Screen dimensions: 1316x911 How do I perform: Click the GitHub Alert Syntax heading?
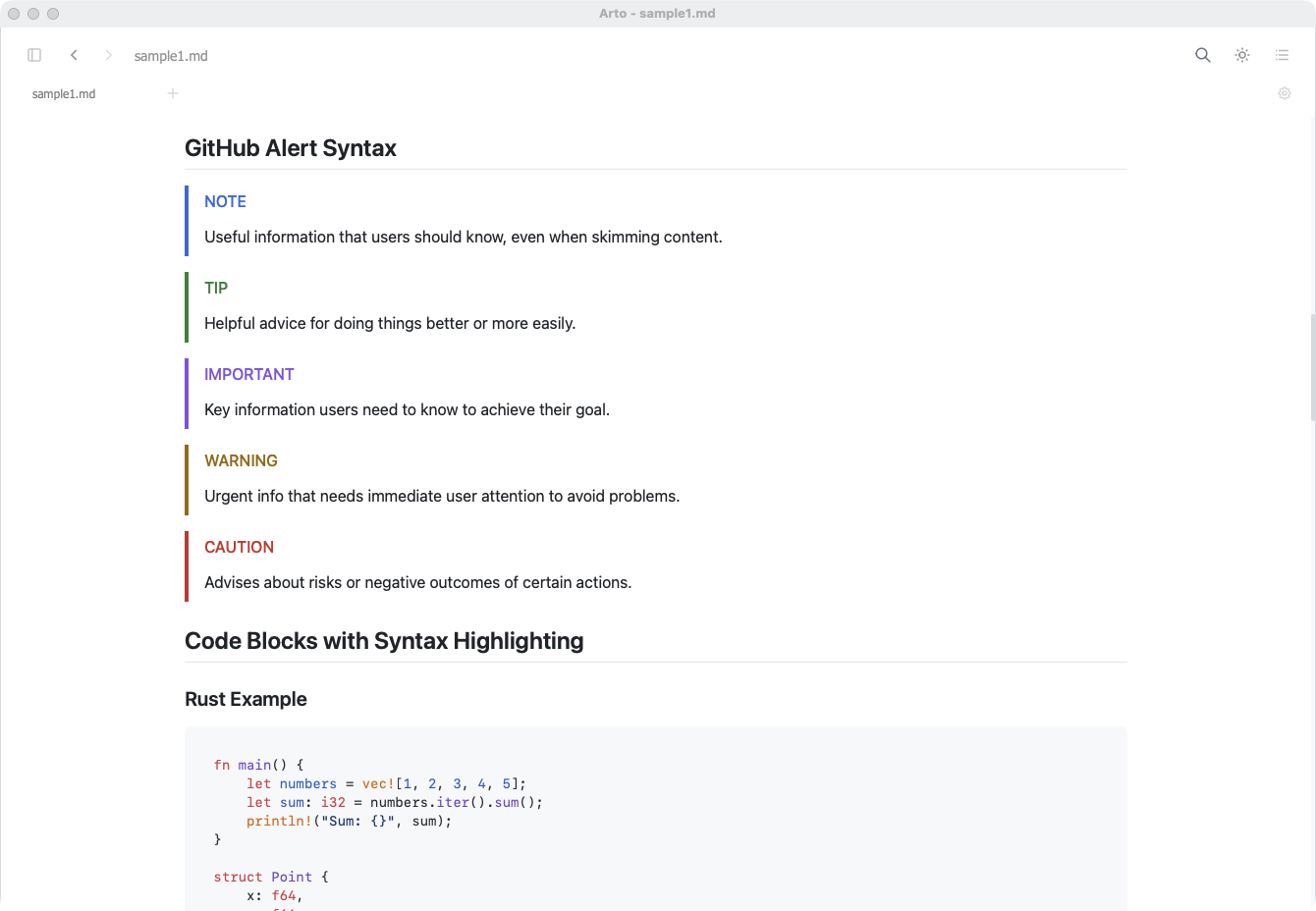[x=290, y=147]
